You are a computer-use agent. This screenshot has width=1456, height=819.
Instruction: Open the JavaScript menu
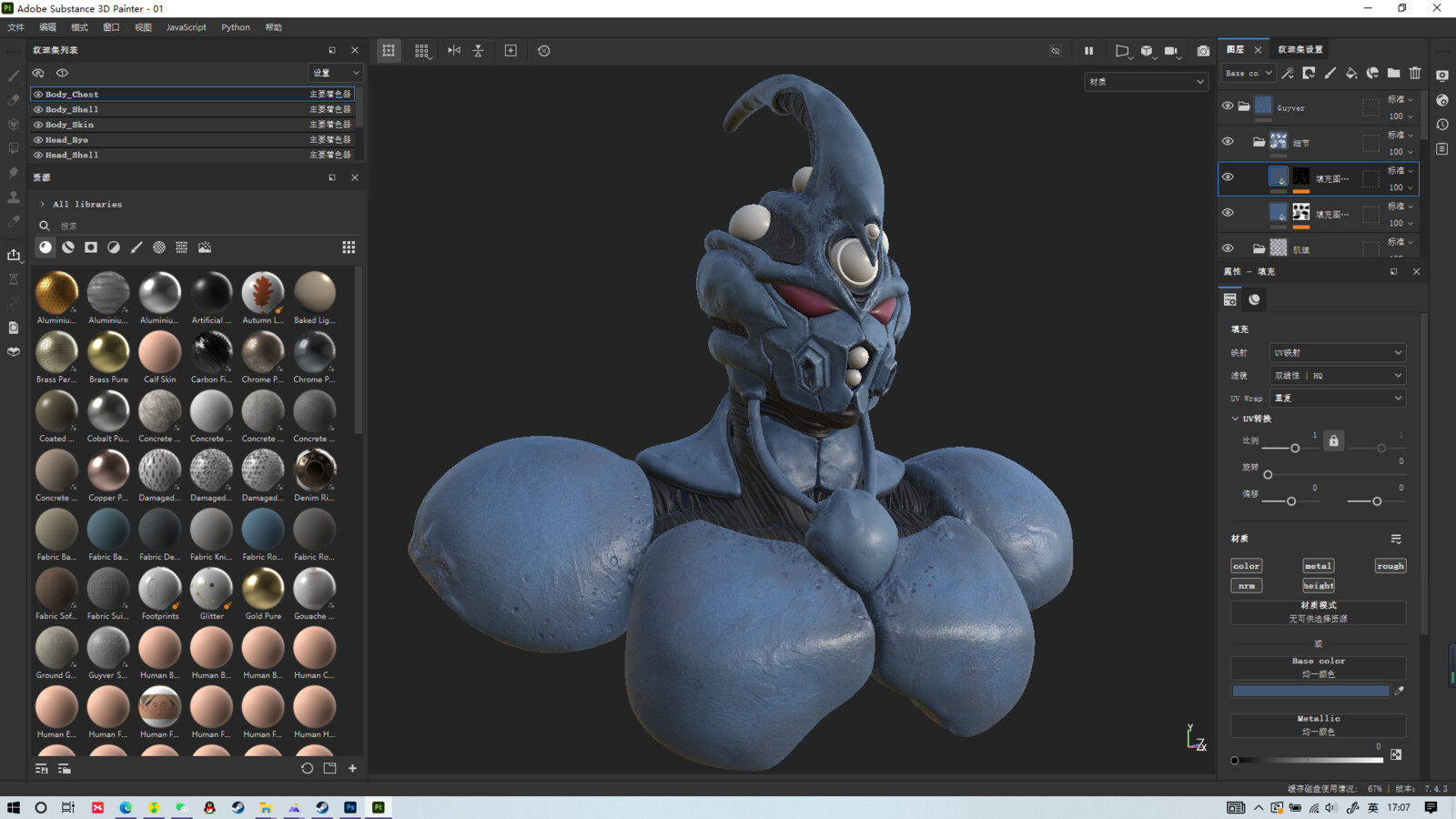pyautogui.click(x=186, y=27)
